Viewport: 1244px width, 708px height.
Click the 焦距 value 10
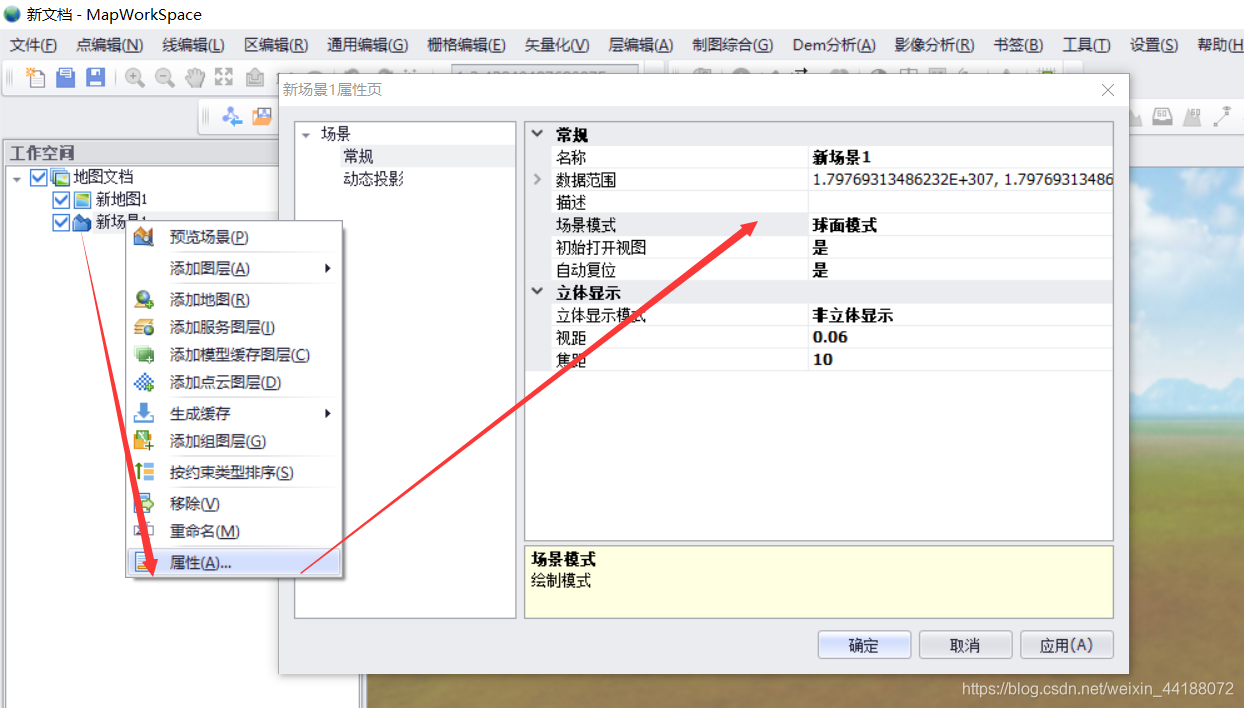[960, 359]
